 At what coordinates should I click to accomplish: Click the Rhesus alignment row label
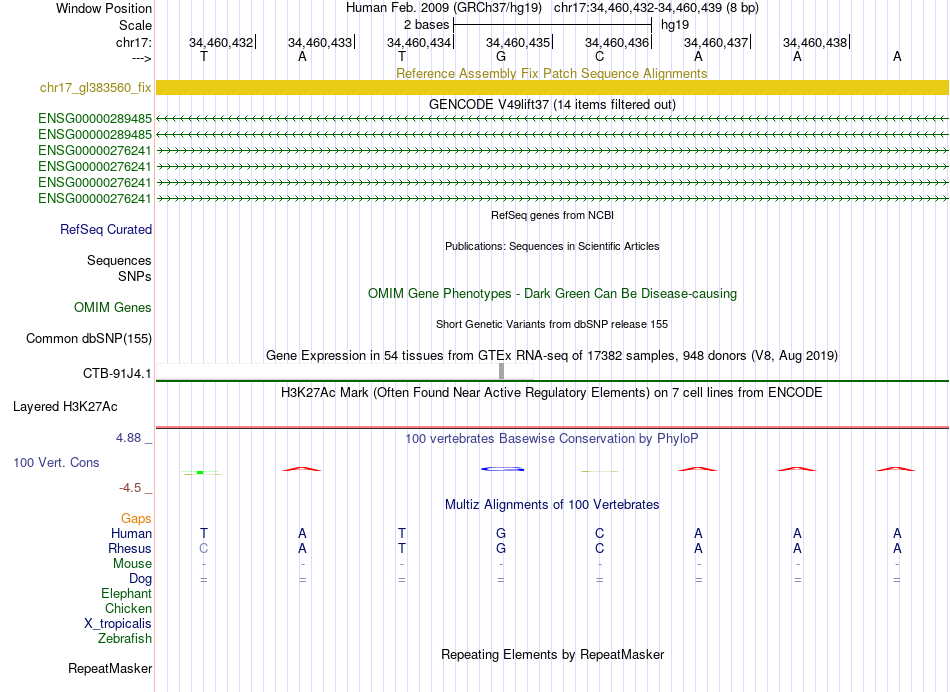point(130,549)
